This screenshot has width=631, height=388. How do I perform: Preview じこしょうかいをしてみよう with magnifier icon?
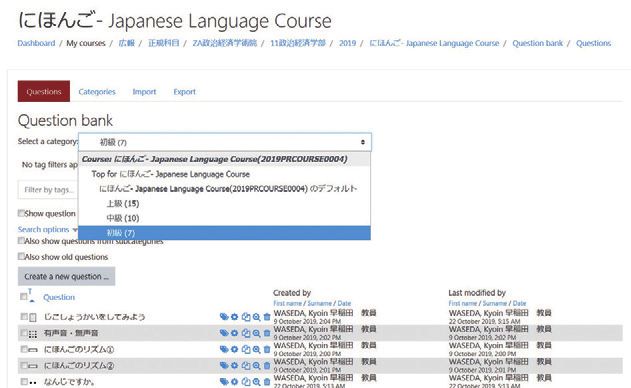pos(256,317)
